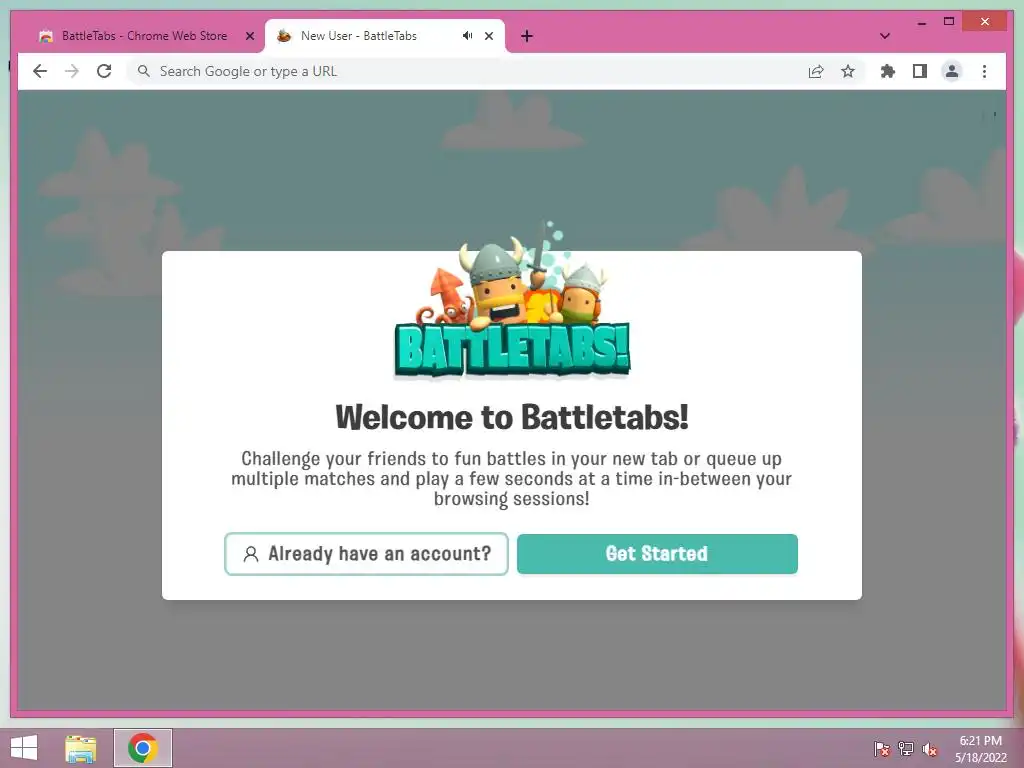The width and height of the screenshot is (1024, 768).
Task: Click the browser forward arrow
Action: click(72, 71)
